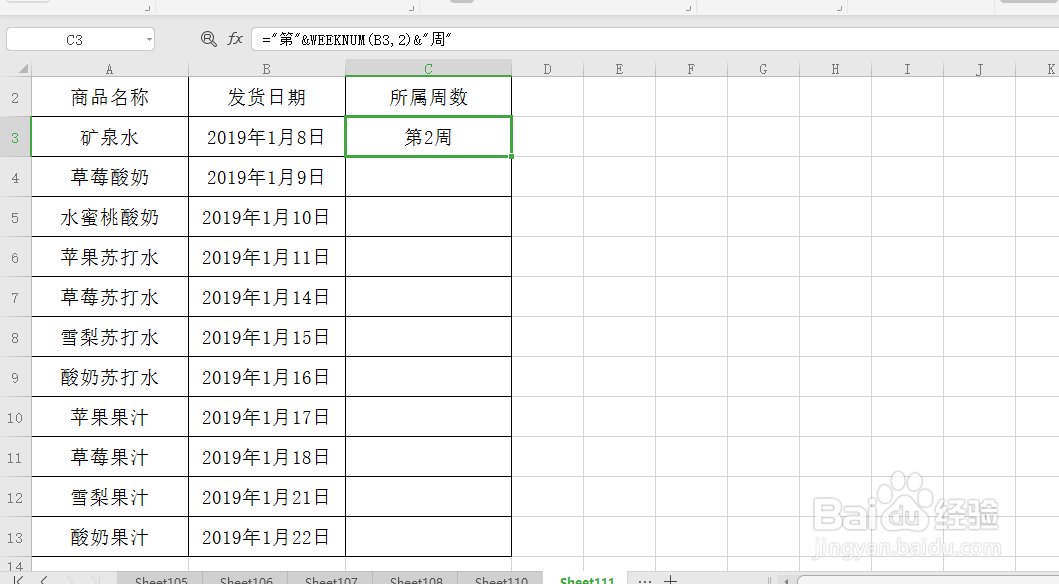Add a new sheet with plus button

click(670, 580)
